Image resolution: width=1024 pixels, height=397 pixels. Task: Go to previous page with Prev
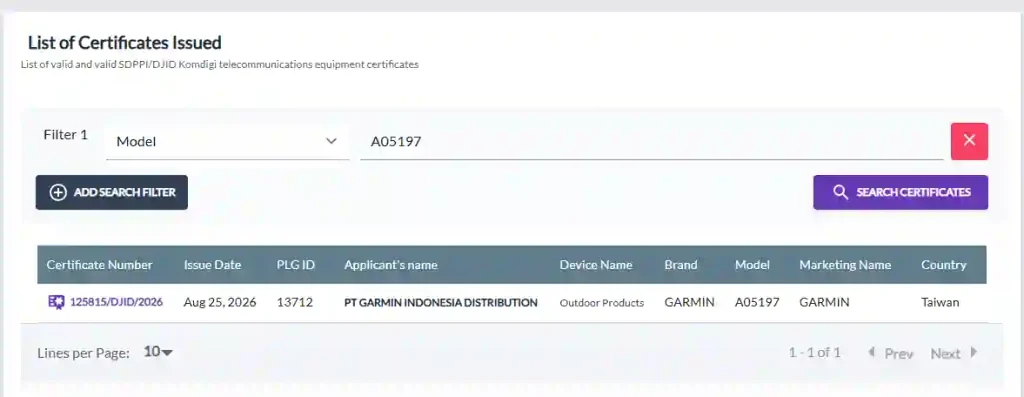pyautogui.click(x=890, y=353)
